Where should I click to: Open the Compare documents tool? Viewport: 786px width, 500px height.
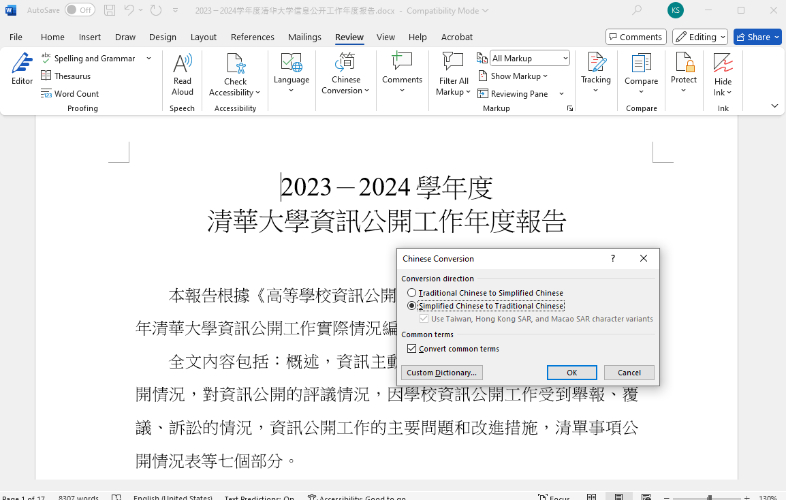click(x=641, y=74)
